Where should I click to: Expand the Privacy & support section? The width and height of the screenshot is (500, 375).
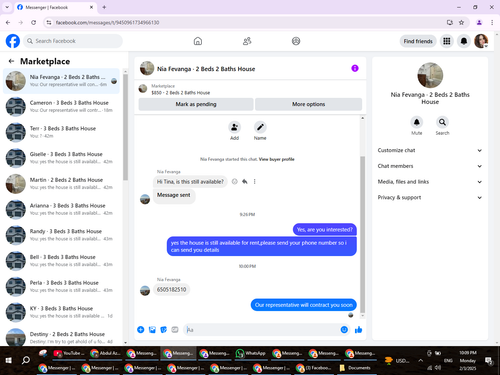pos(430,197)
